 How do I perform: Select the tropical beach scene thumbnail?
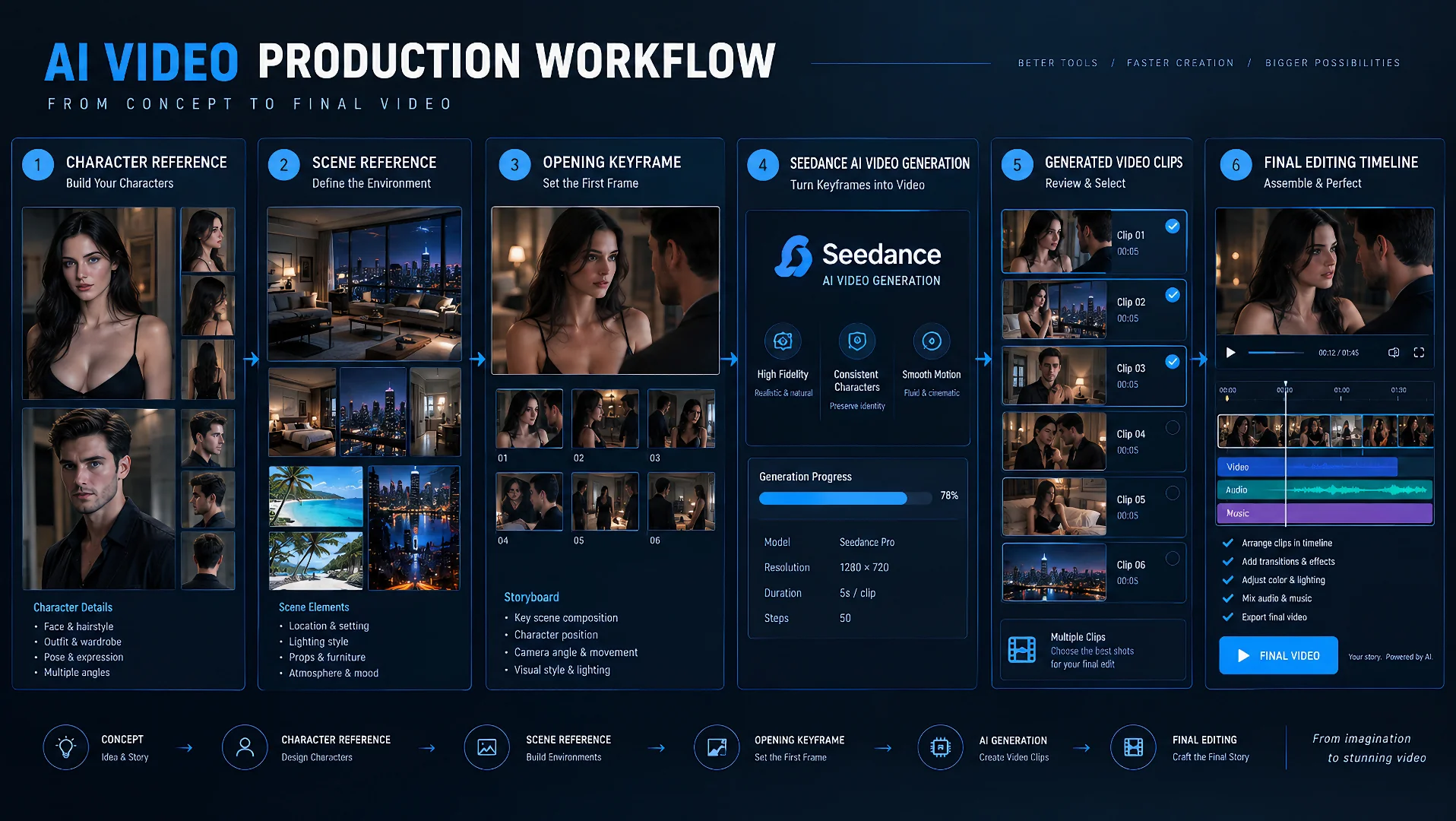[315, 496]
